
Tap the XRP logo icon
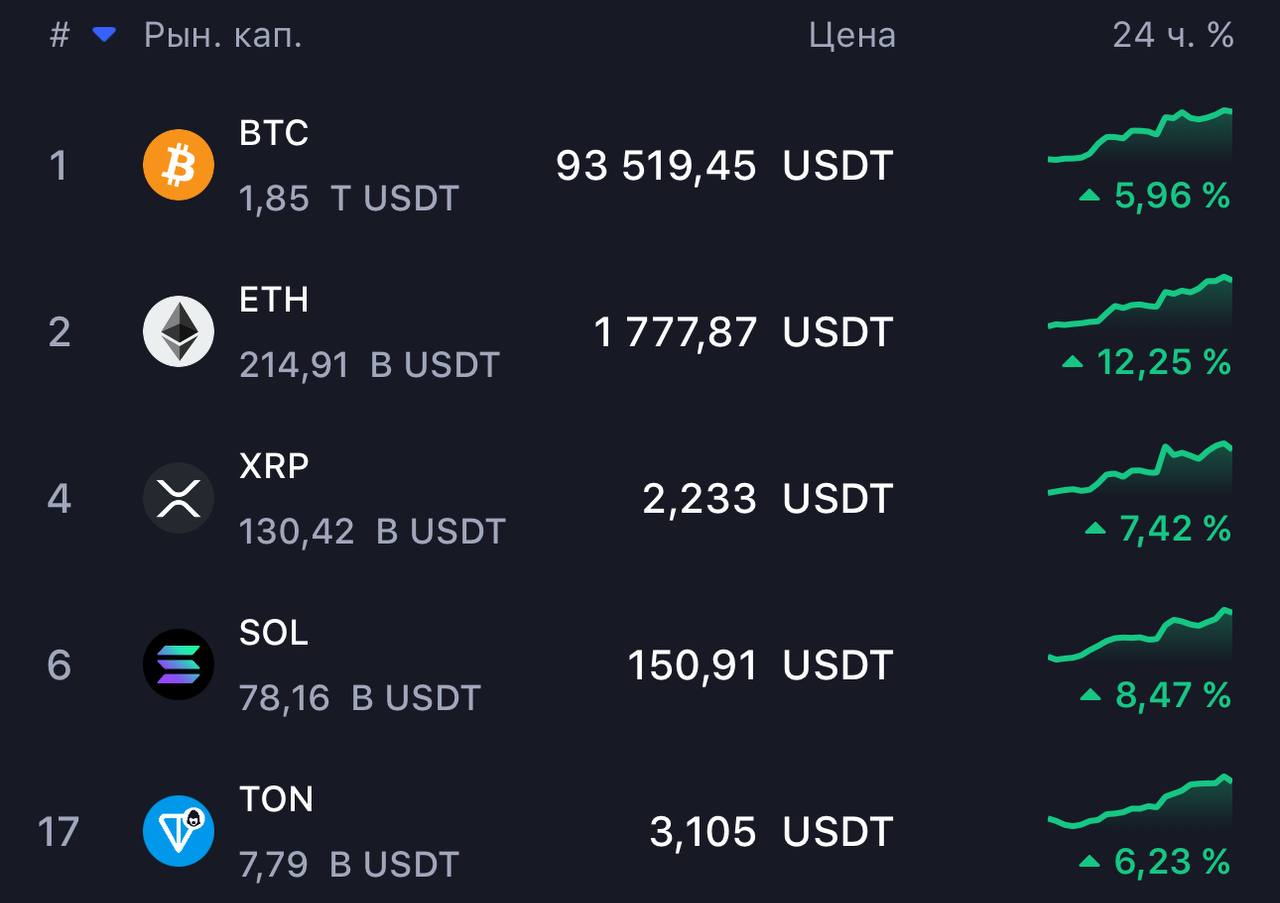179,497
